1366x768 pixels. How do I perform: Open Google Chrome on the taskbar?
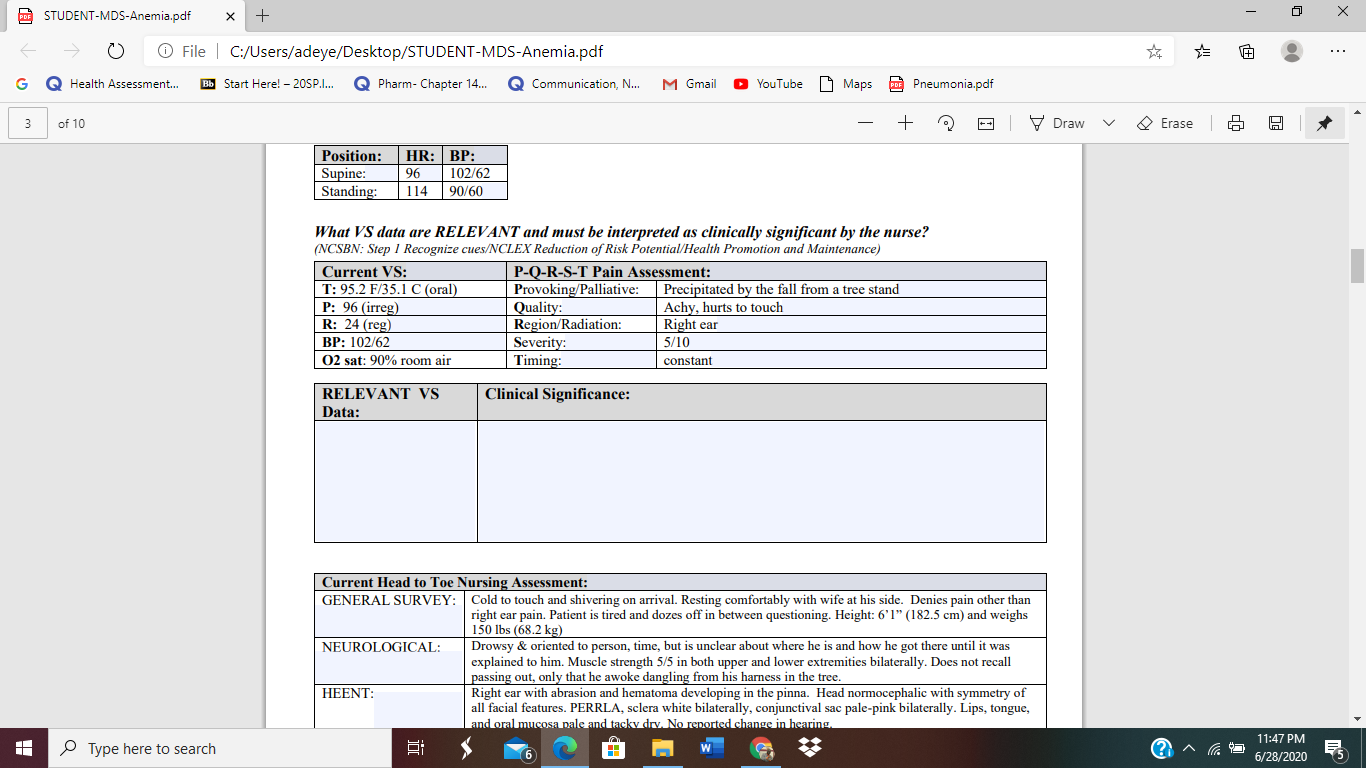coord(761,748)
